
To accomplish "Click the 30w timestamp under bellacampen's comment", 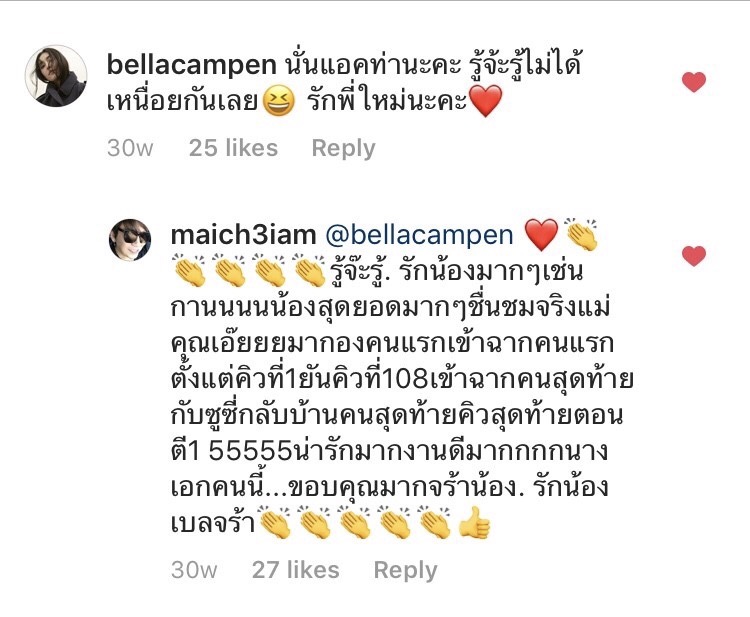I will click(130, 148).
